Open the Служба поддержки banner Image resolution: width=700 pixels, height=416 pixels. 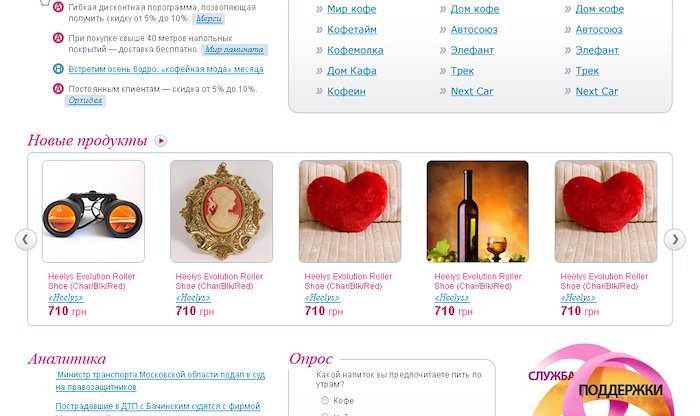[600, 382]
